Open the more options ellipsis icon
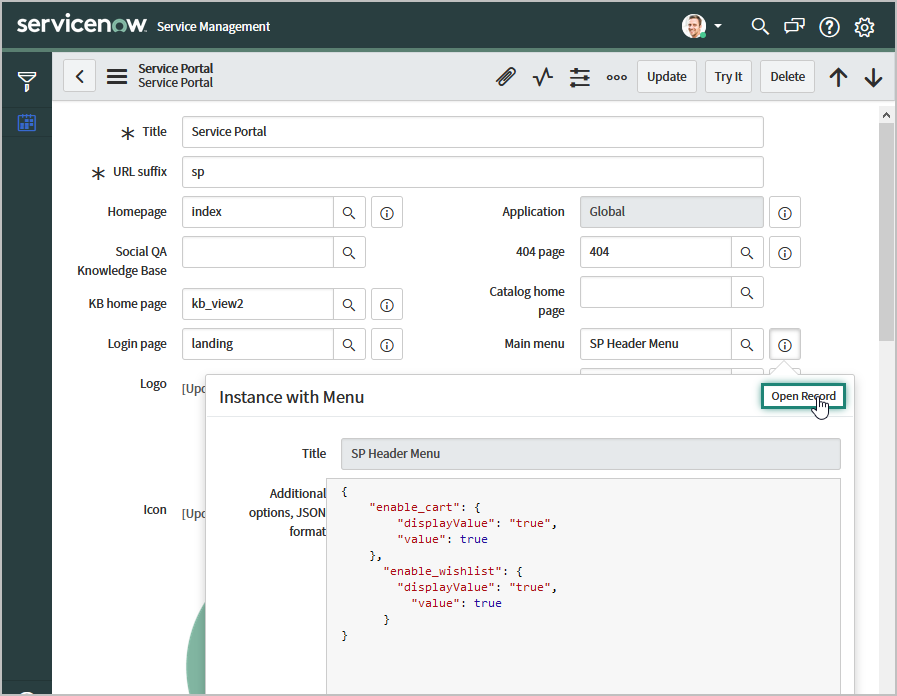Viewport: 897px width, 696px height. [617, 77]
